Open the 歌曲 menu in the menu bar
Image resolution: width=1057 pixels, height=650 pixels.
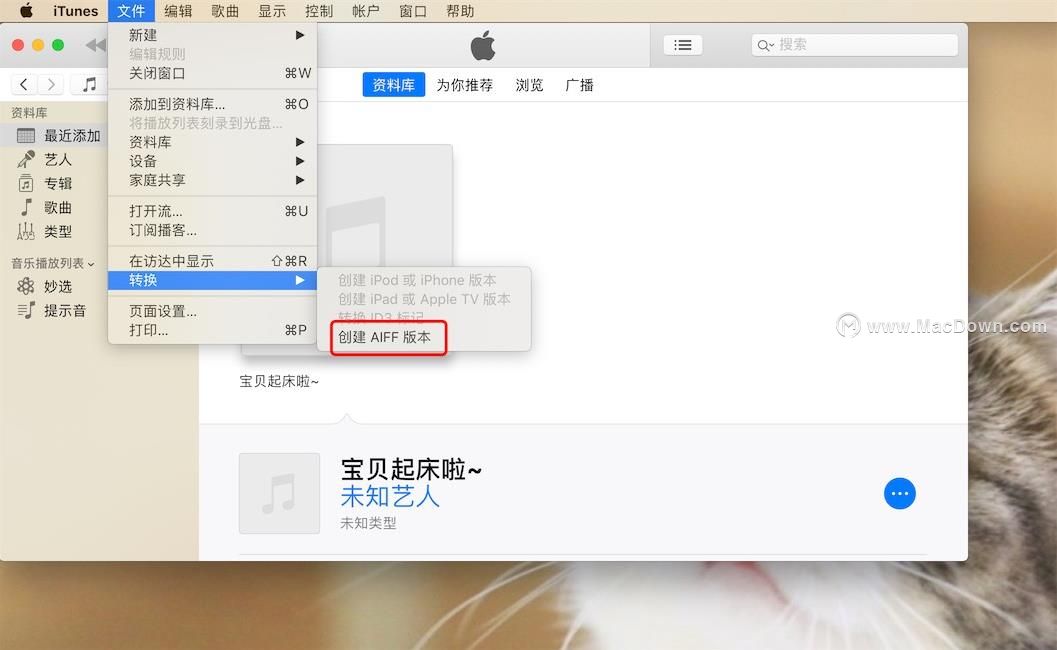pyautogui.click(x=225, y=11)
